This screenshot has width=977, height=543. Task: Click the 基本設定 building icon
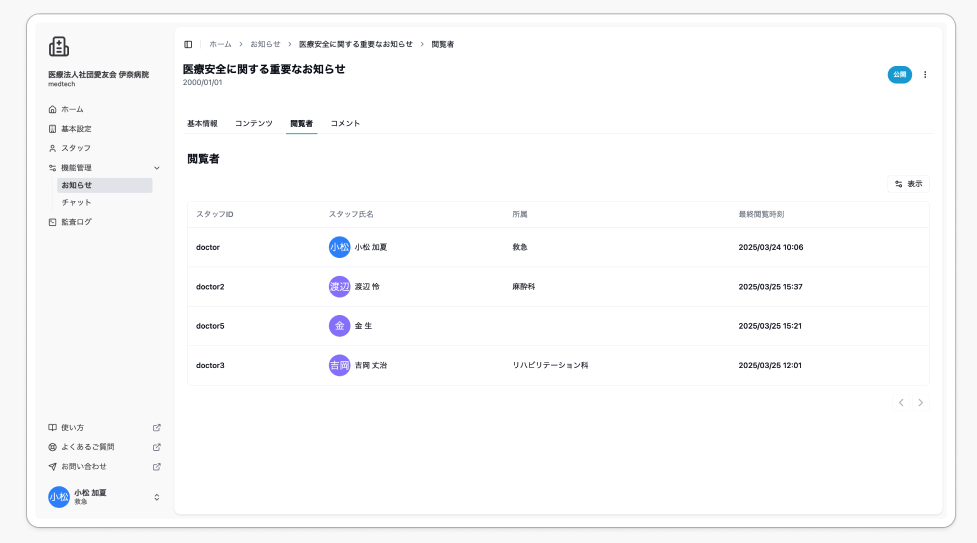coord(52,128)
